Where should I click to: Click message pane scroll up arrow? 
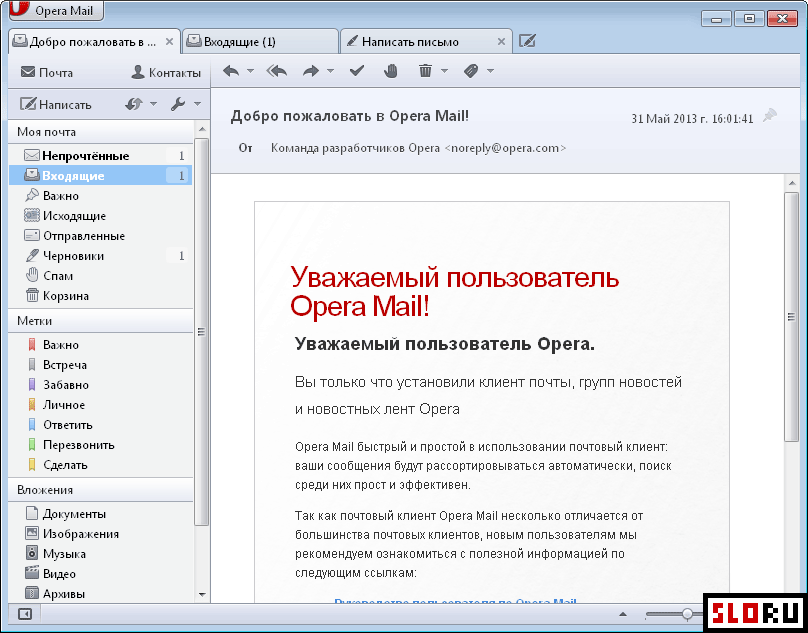tap(791, 182)
